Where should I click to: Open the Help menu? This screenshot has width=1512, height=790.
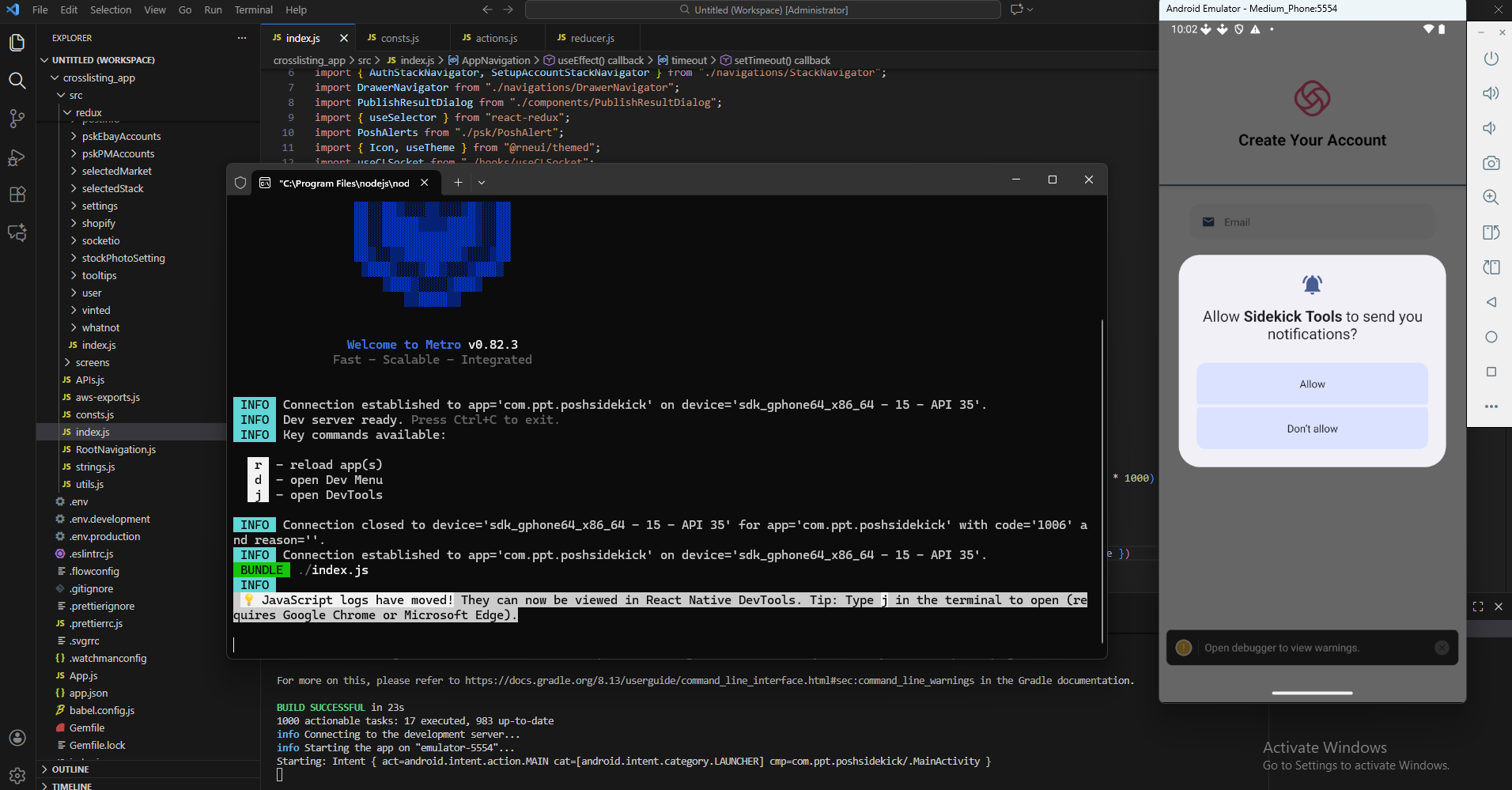coord(296,9)
